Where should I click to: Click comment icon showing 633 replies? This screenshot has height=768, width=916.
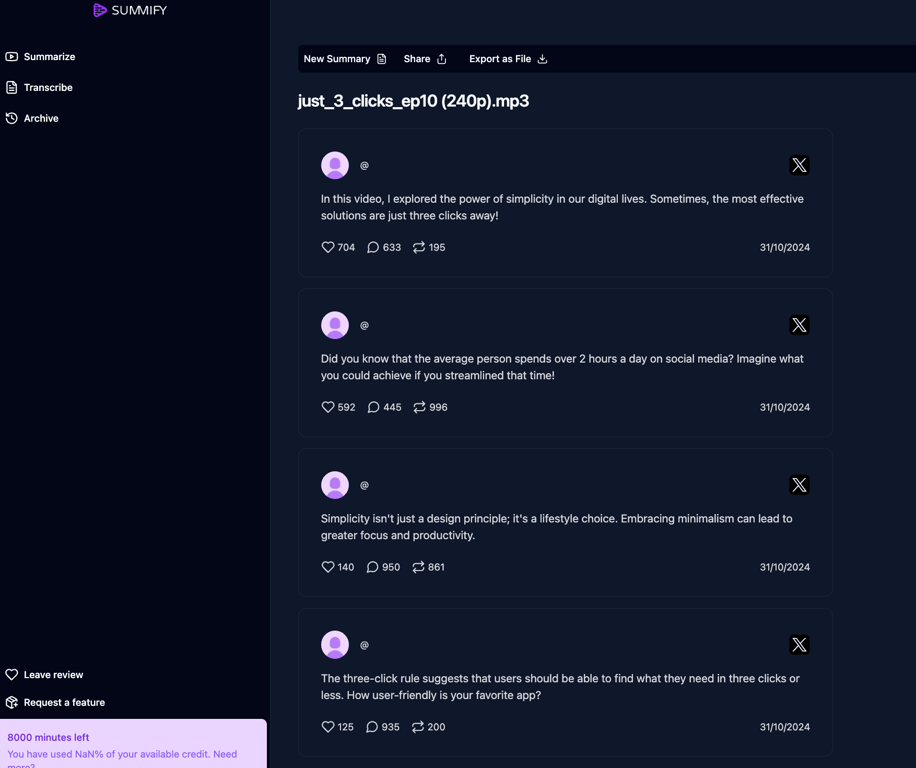373,247
